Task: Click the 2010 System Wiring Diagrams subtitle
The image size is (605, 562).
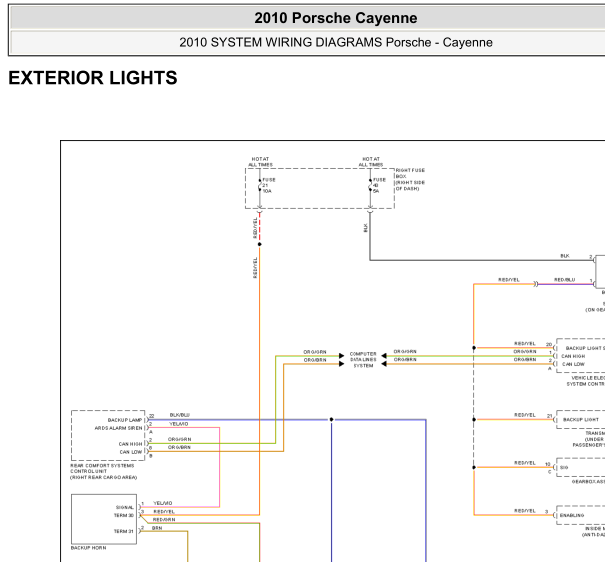Action: [x=336, y=42]
